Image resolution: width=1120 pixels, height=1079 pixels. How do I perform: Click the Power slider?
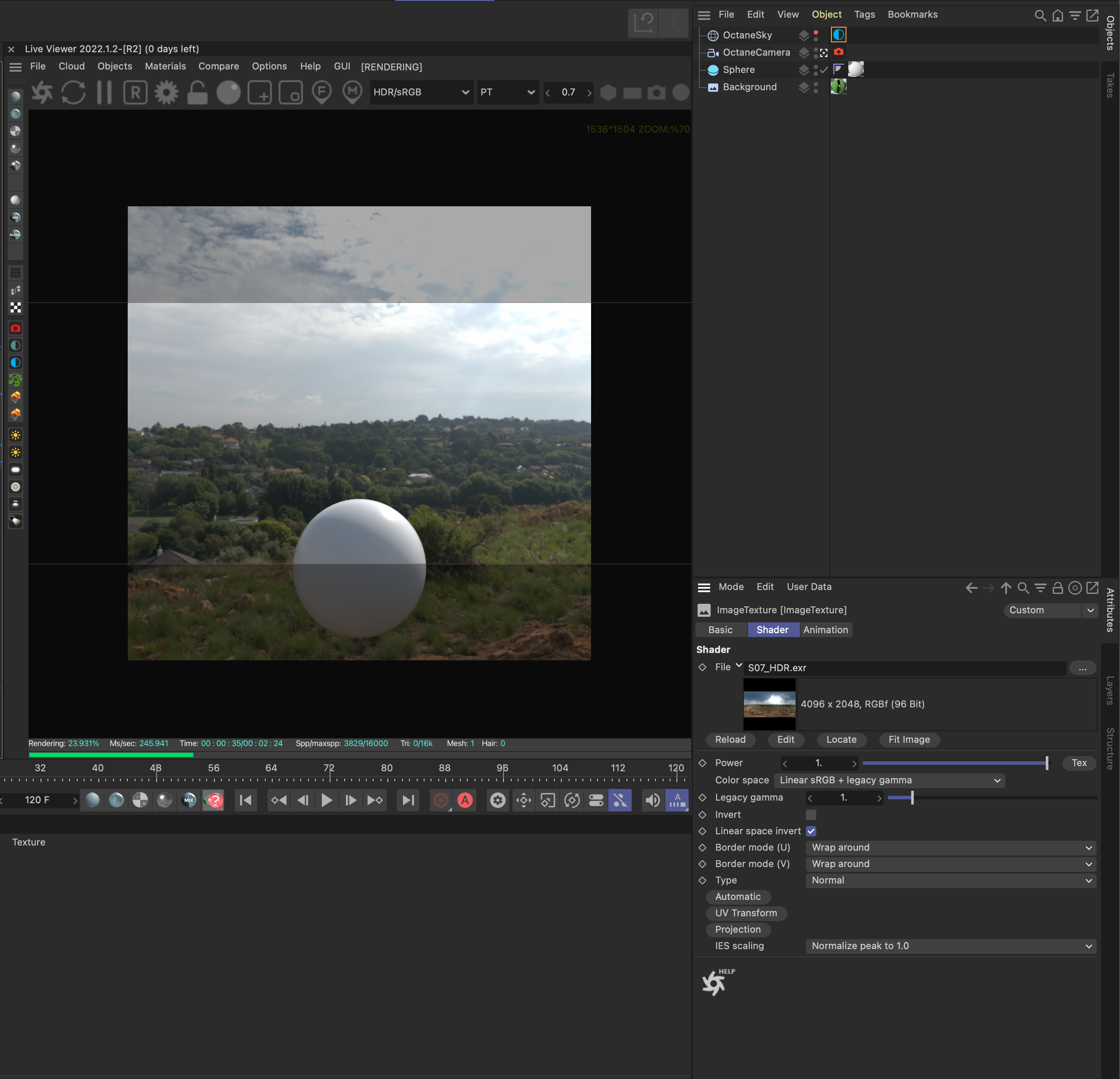pyautogui.click(x=956, y=763)
